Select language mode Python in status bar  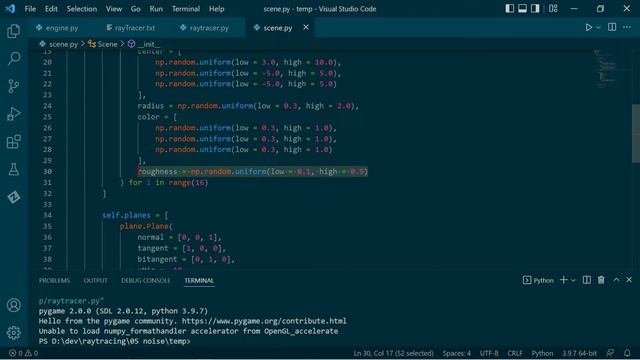coord(542,353)
